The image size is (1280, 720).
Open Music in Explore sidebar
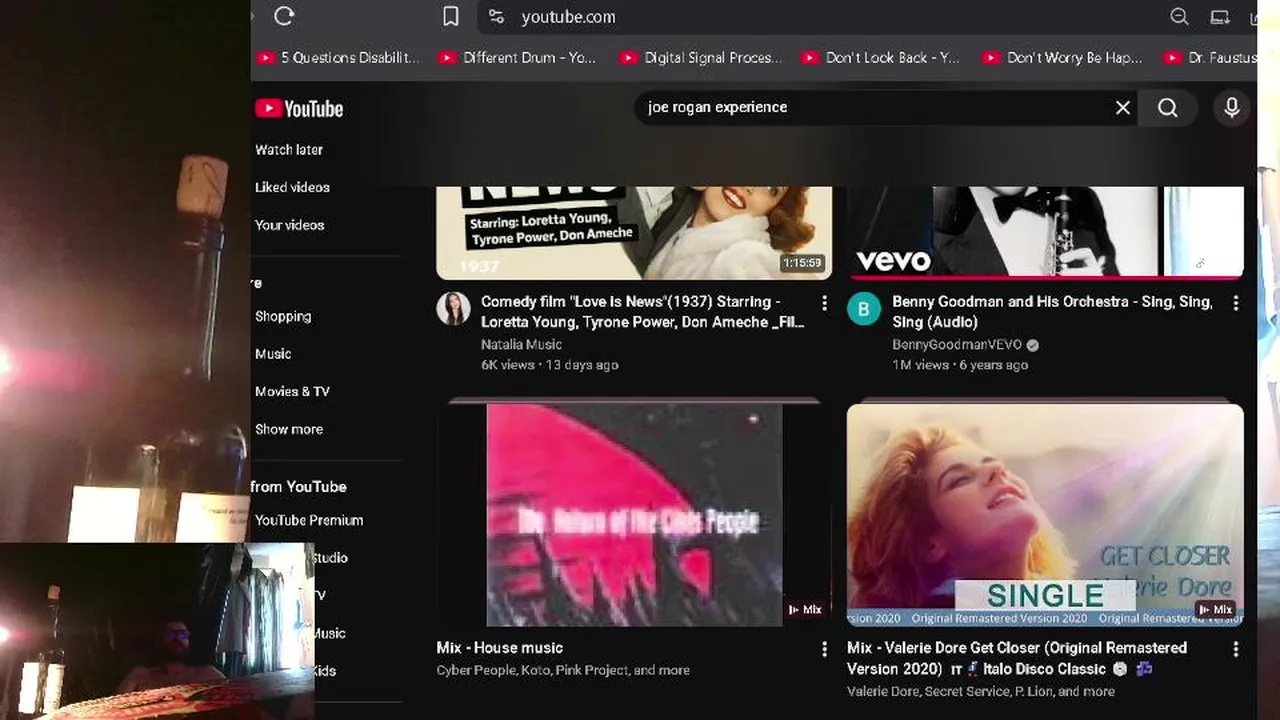pyautogui.click(x=273, y=354)
